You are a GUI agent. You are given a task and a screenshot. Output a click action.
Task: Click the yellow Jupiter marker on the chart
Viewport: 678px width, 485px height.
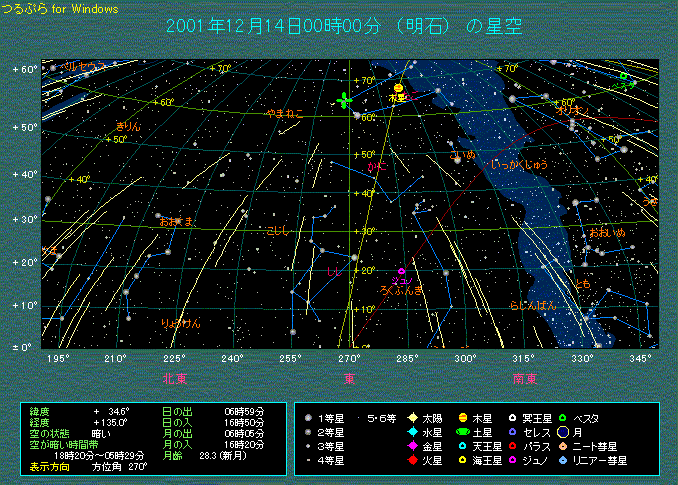[398, 89]
